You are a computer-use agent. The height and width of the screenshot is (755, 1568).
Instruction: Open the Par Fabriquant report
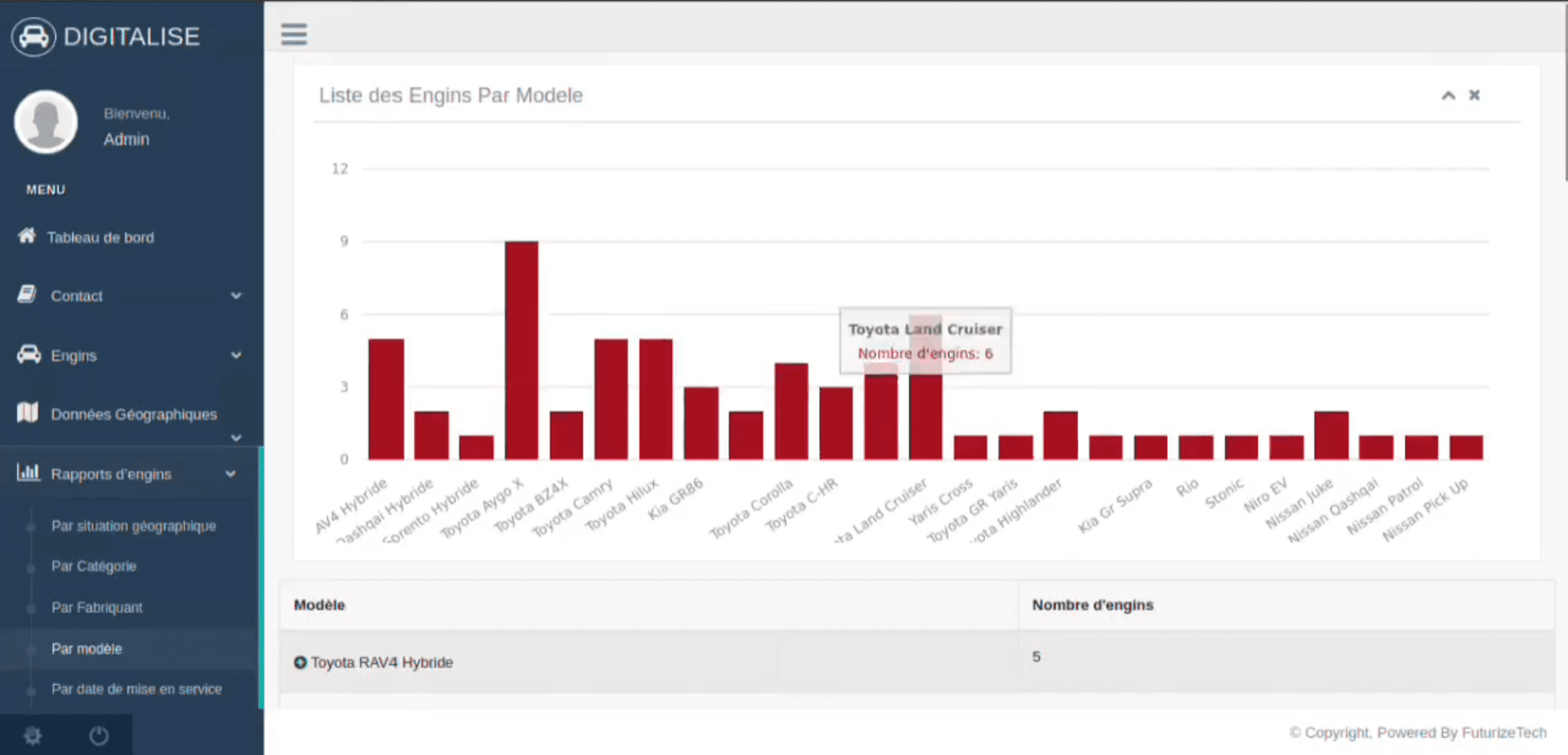[x=97, y=607]
